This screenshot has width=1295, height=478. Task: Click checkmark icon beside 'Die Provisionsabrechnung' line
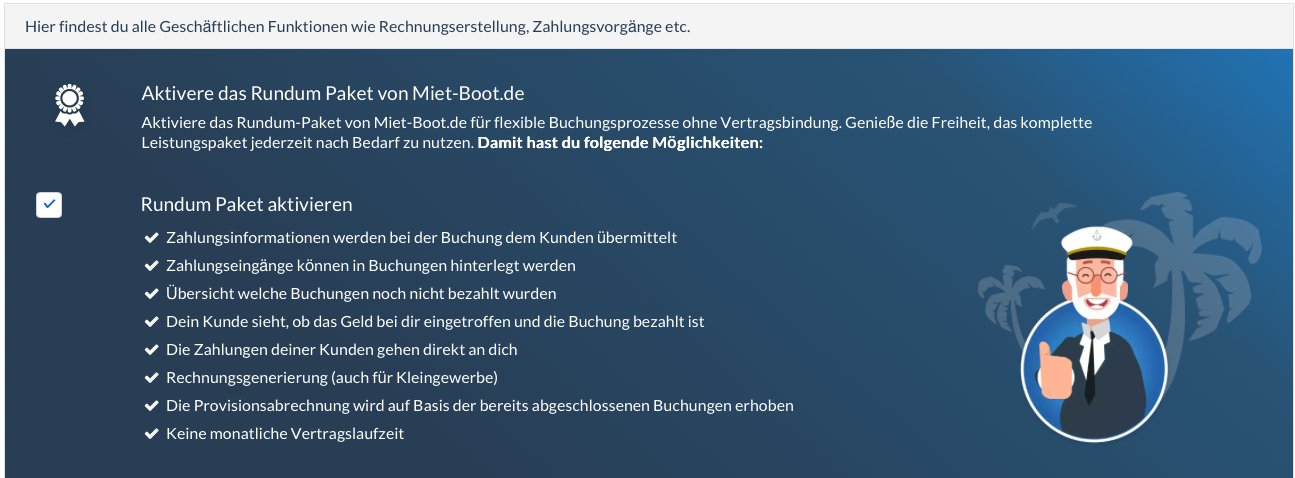point(152,406)
